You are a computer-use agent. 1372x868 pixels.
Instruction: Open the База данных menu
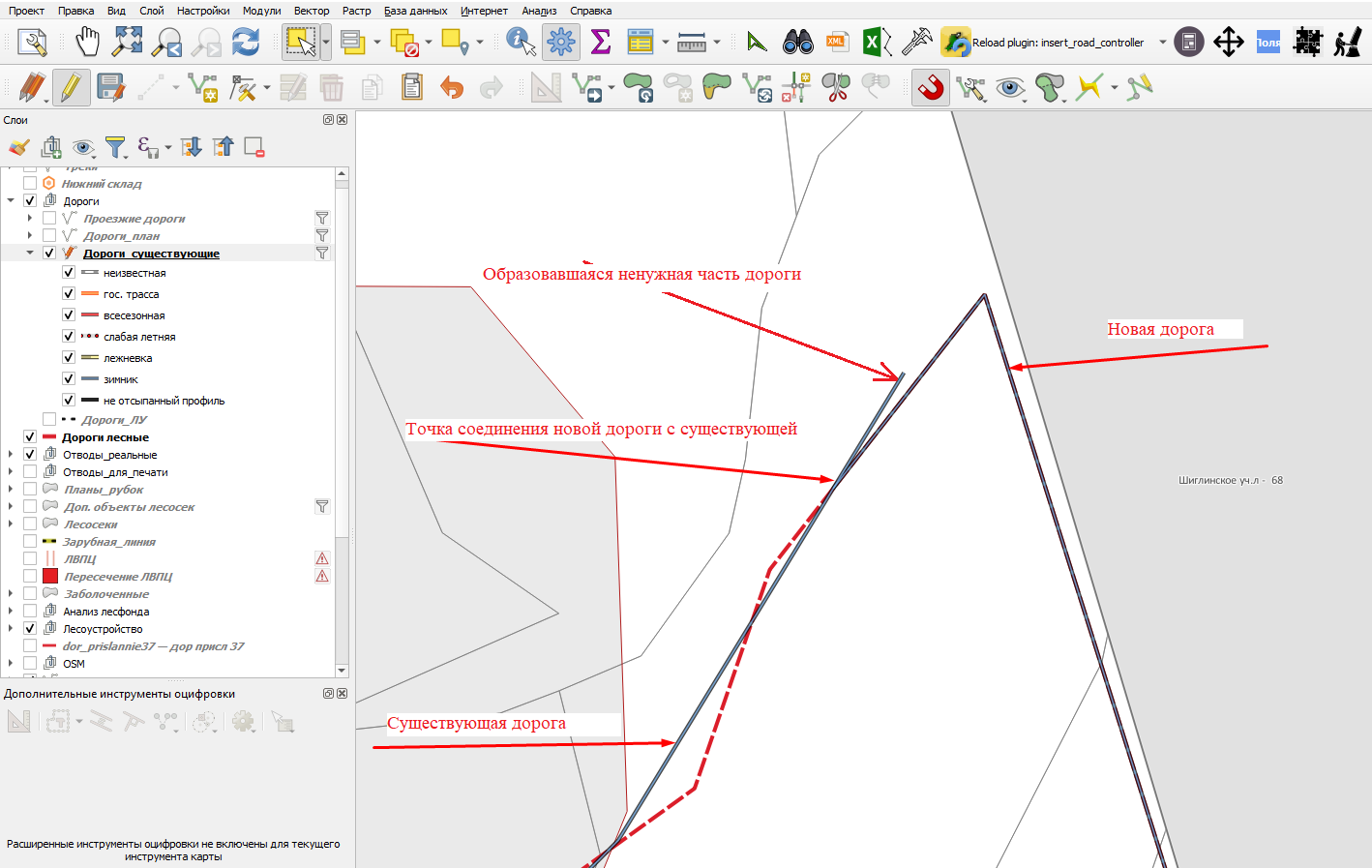click(415, 11)
